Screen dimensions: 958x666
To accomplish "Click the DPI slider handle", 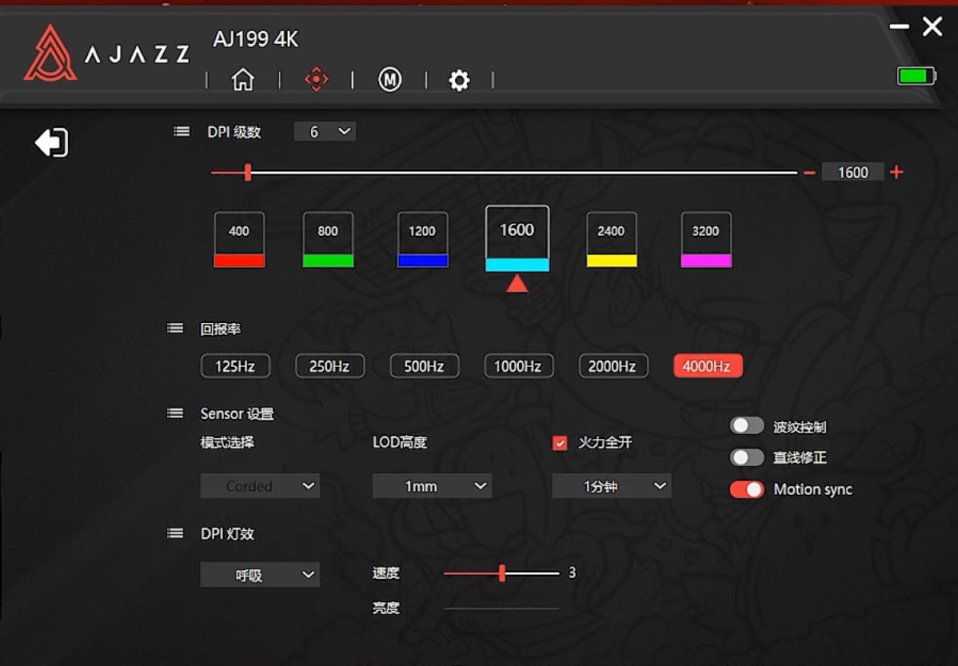I will 247,172.
